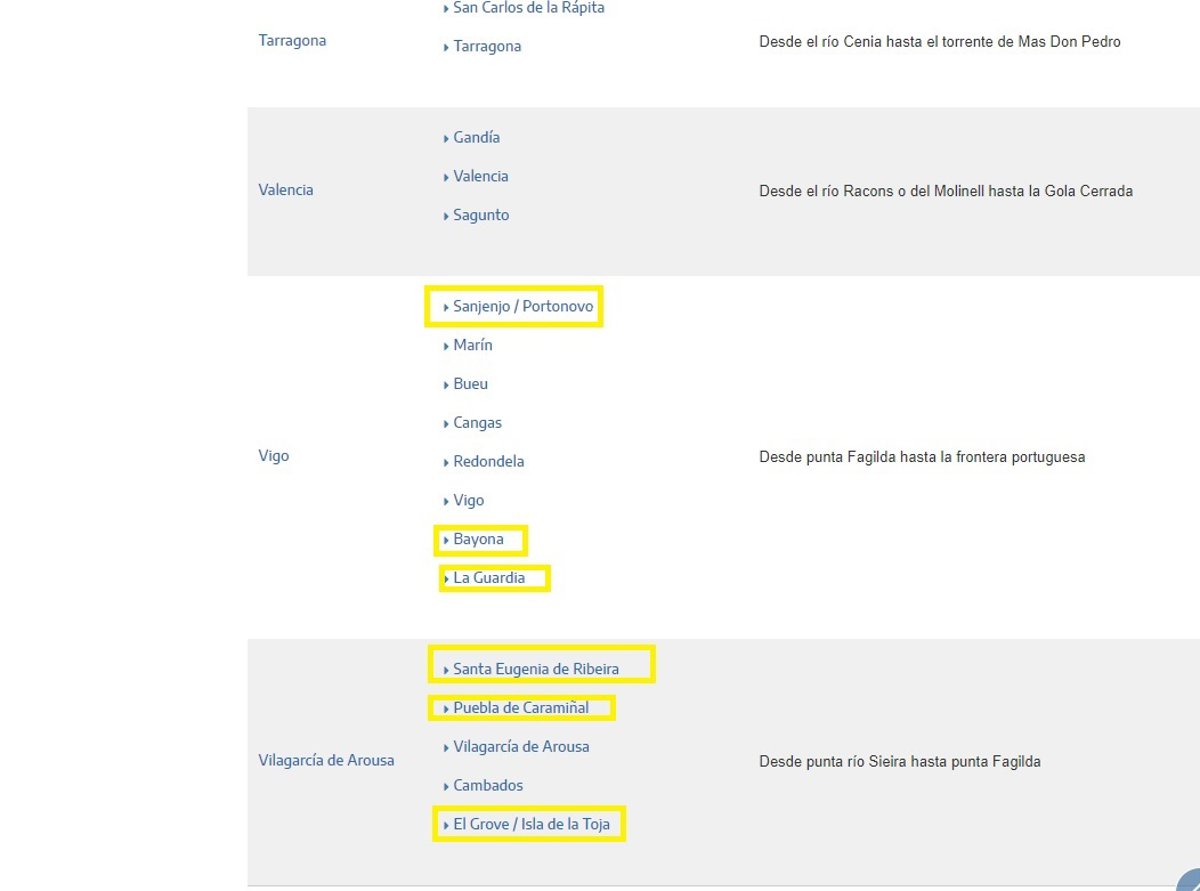Open the Marín port link
Image resolution: width=1200 pixels, height=891 pixels.
pos(472,346)
